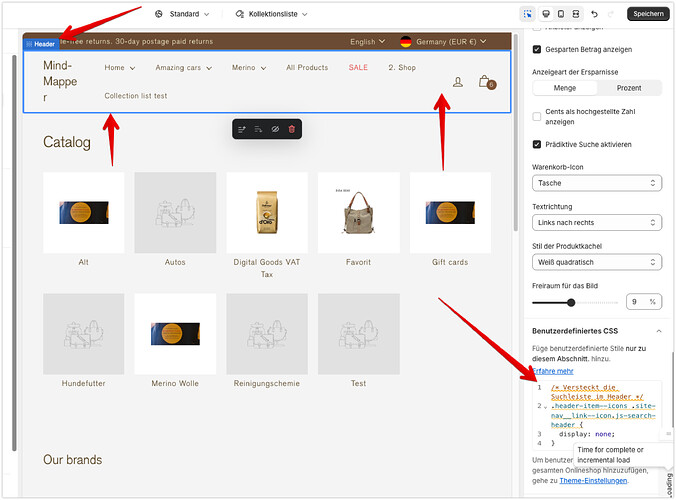Expand the Amazing cars nav menu

[184, 68]
